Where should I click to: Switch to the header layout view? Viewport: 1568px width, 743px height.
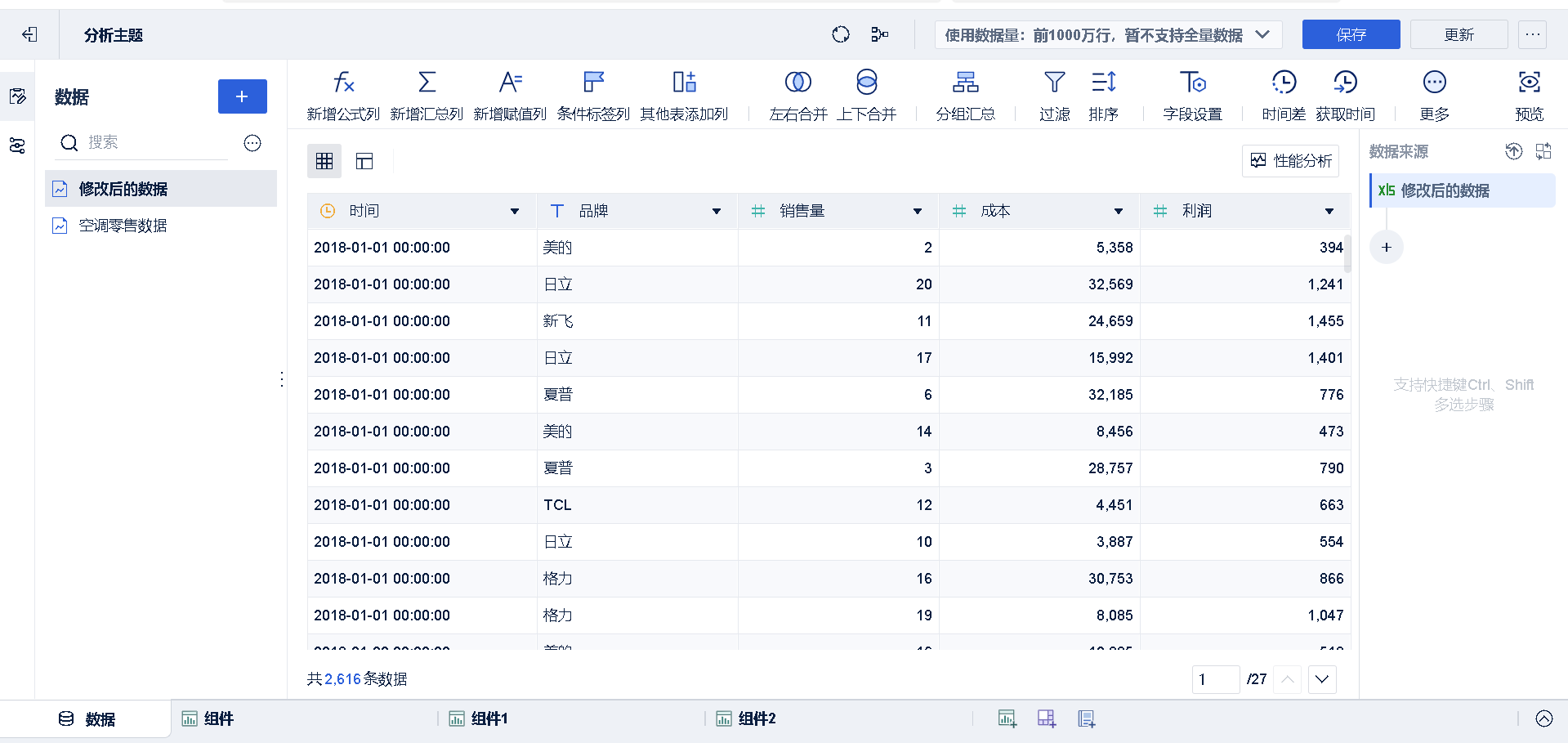coord(364,161)
